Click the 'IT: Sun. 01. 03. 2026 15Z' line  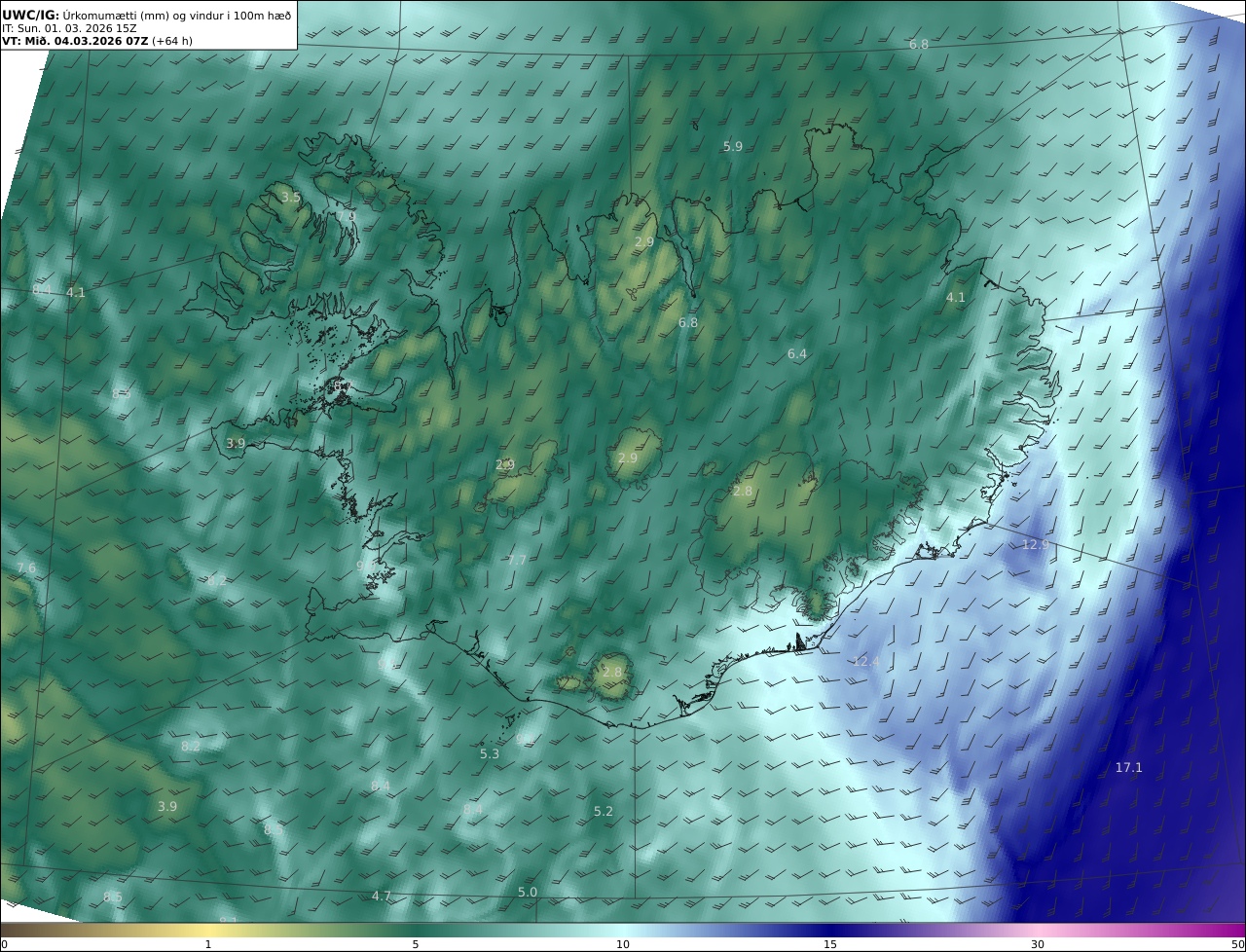[x=69, y=28]
